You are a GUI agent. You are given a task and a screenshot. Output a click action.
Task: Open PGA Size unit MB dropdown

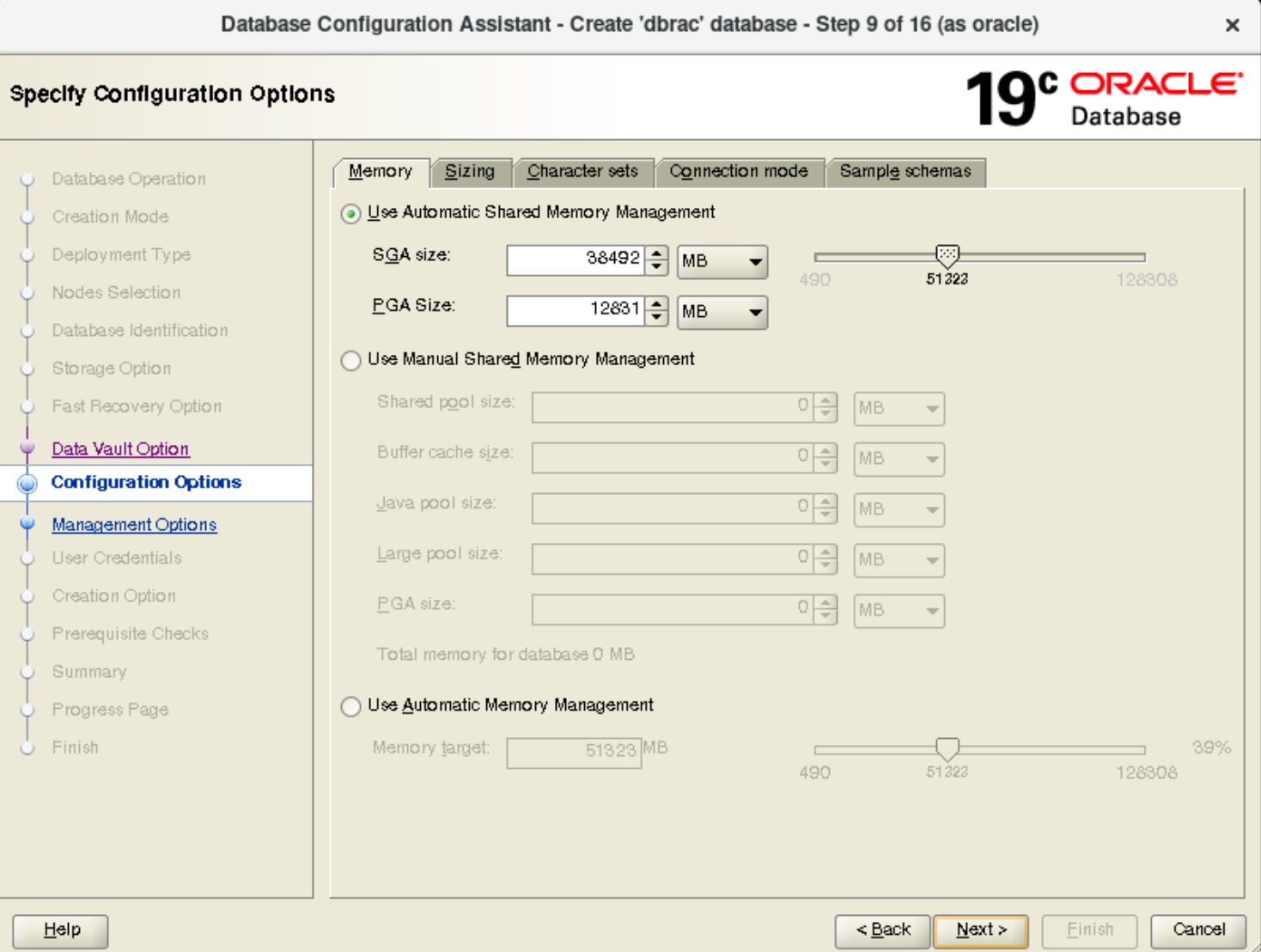click(722, 312)
